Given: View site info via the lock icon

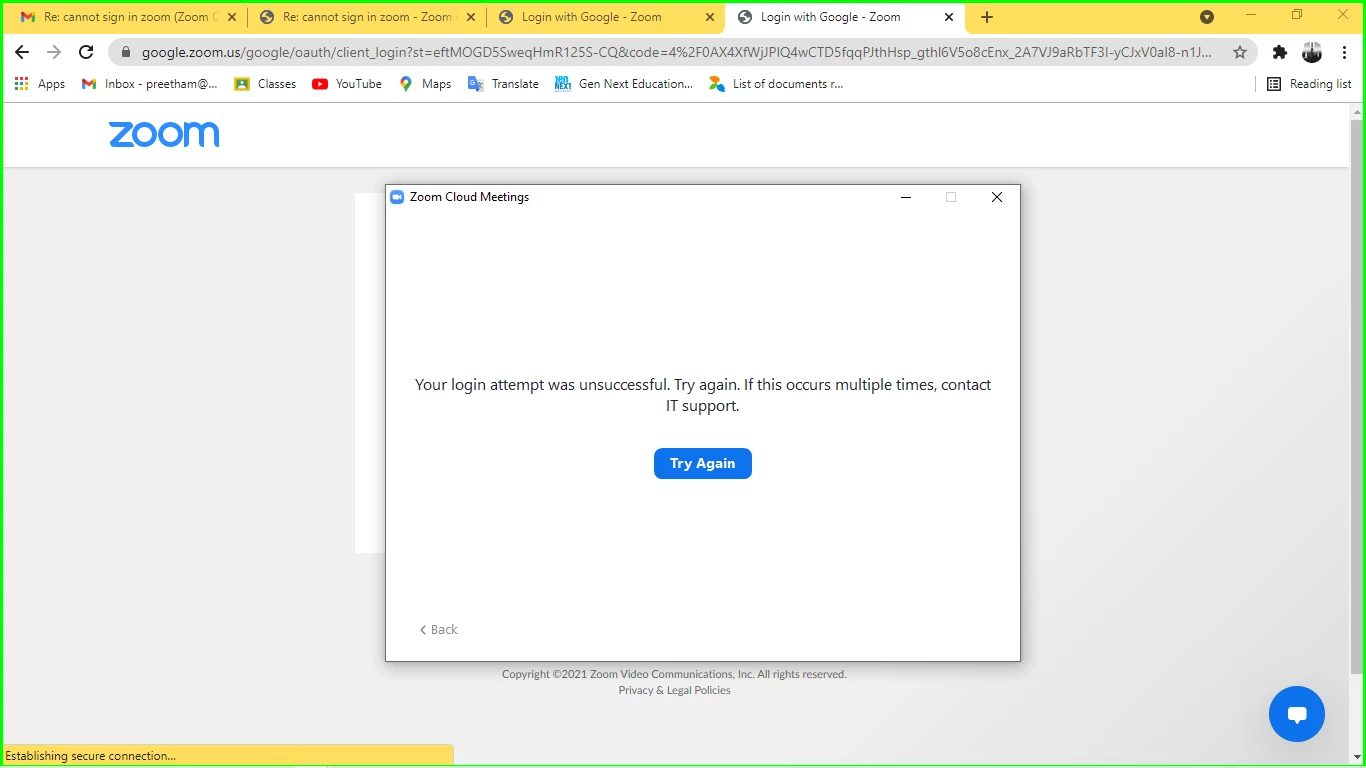Looking at the screenshot, I should click(x=126, y=52).
